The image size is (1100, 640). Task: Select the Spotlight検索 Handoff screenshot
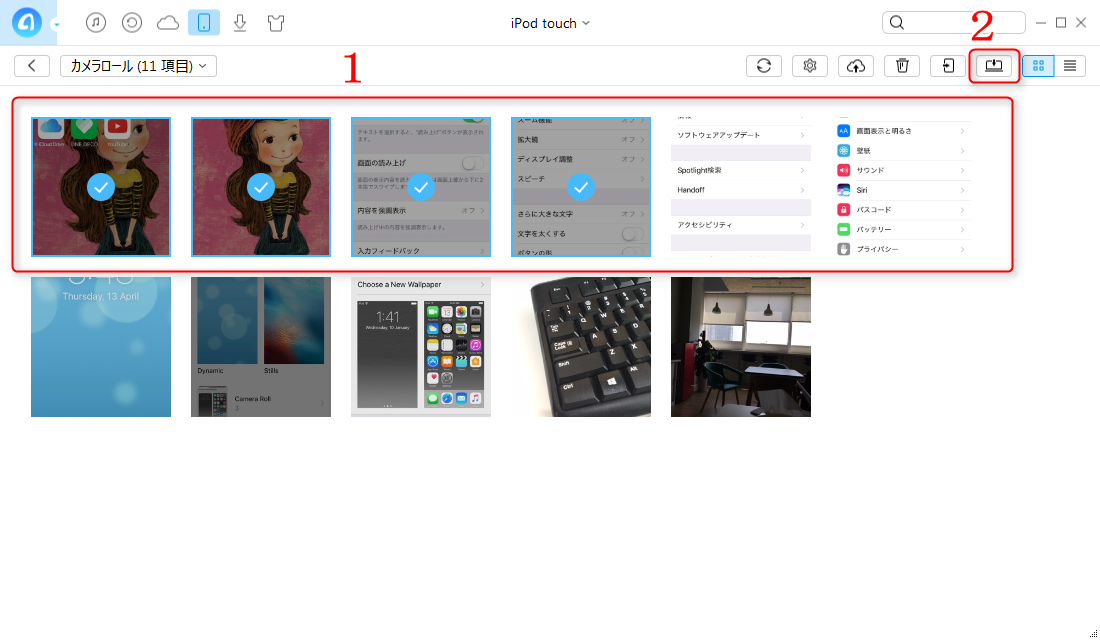pos(741,187)
